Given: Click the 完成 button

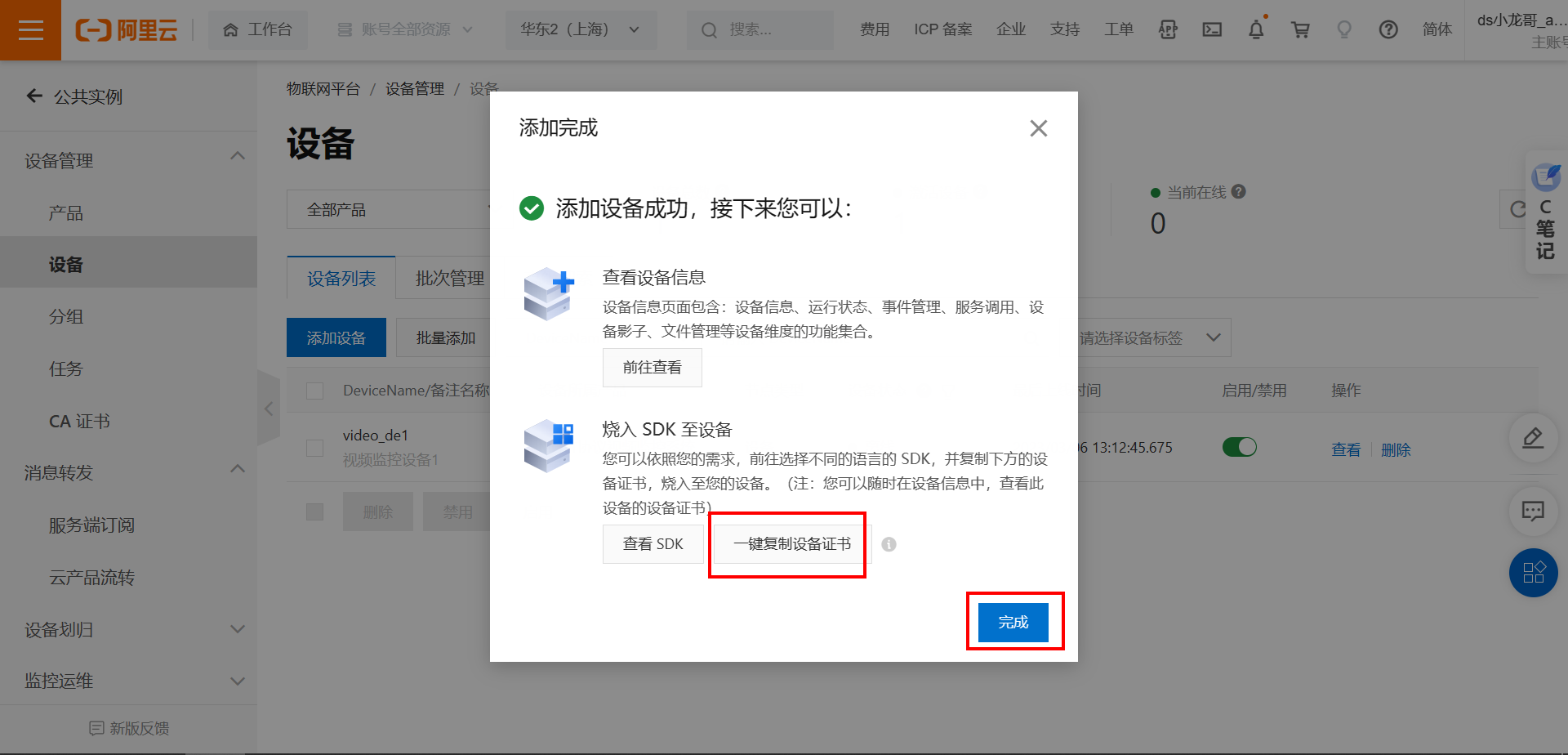Looking at the screenshot, I should (1013, 623).
